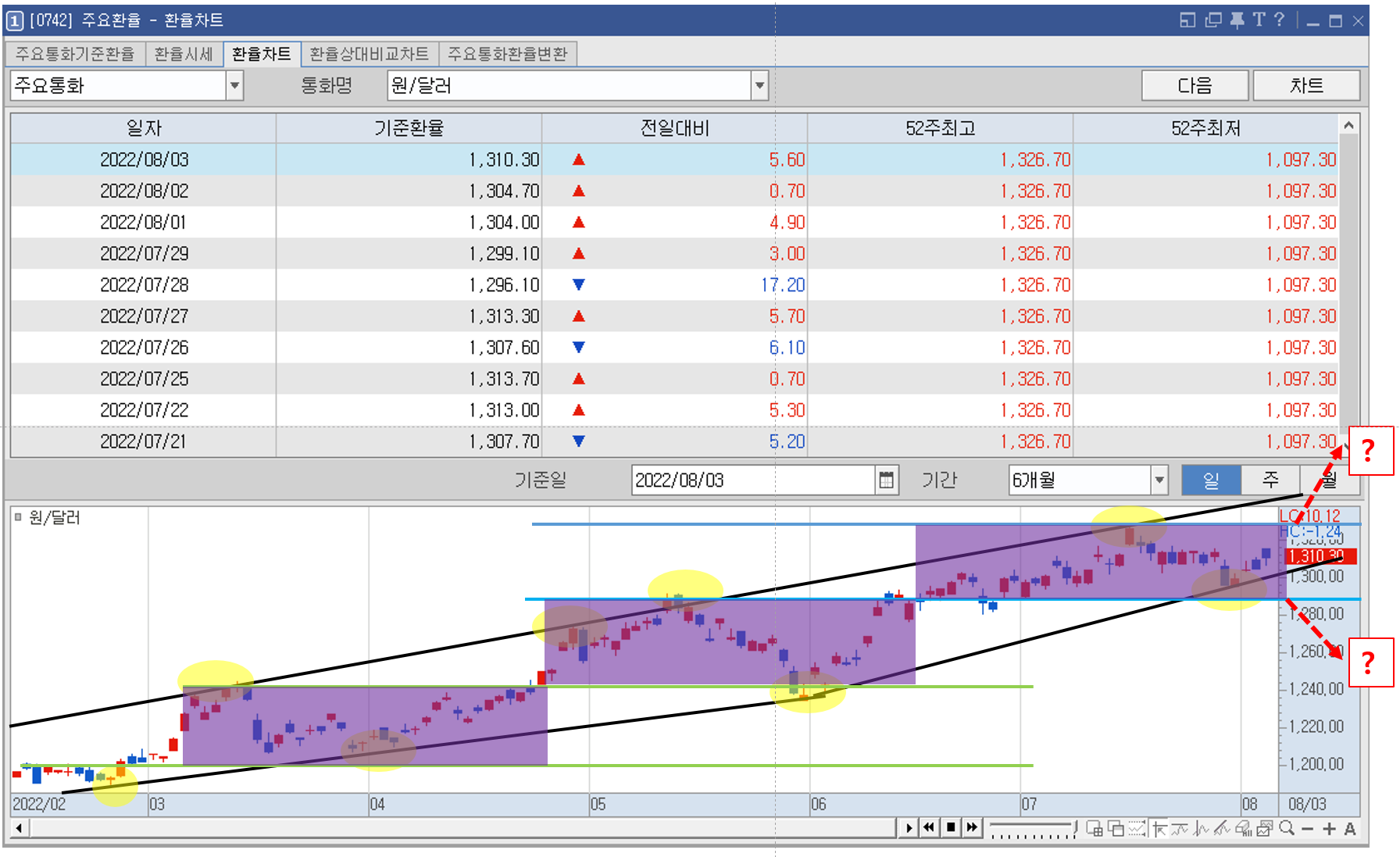Click the chart fast-forward button
The width and height of the screenshot is (1400, 857).
pyautogui.click(x=972, y=827)
